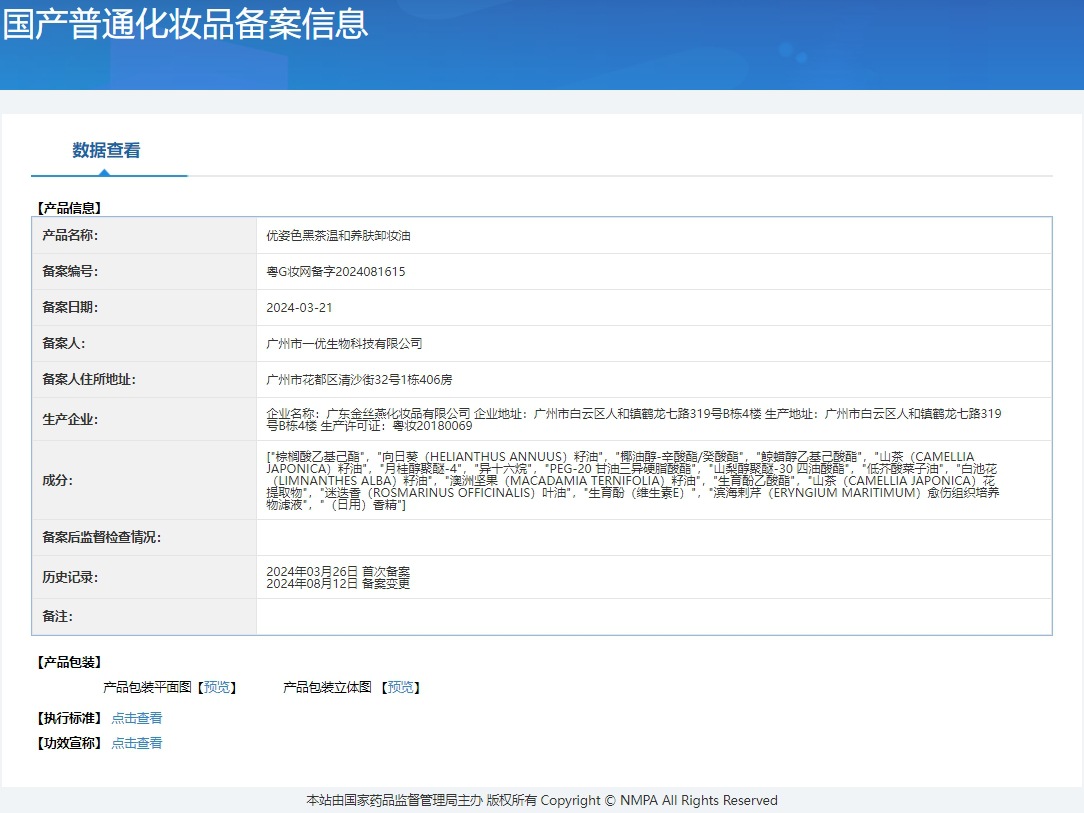Click the 【产品包装】 section heading
1084x813 pixels.
click(x=69, y=662)
